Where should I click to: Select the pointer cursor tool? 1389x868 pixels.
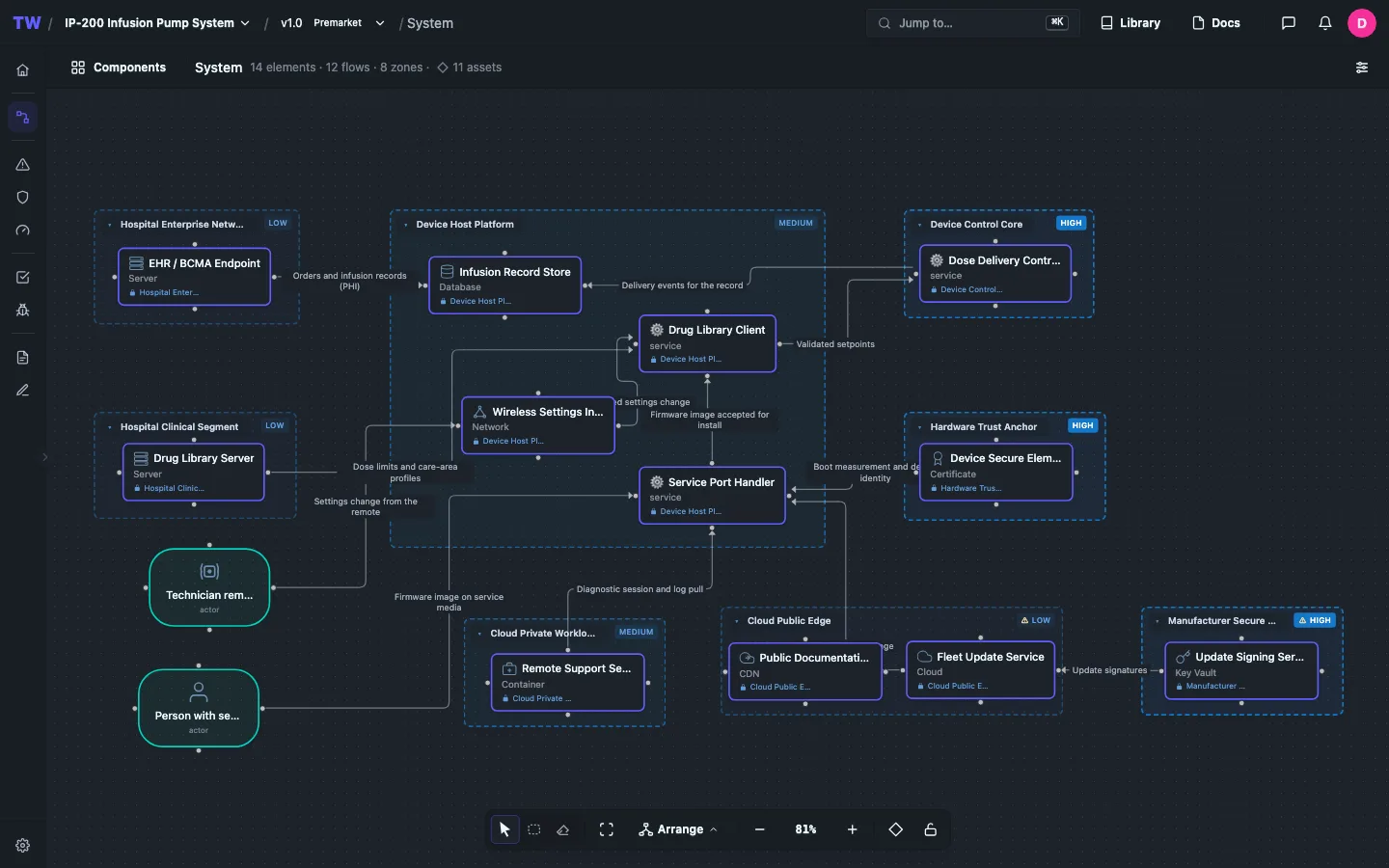[x=504, y=829]
